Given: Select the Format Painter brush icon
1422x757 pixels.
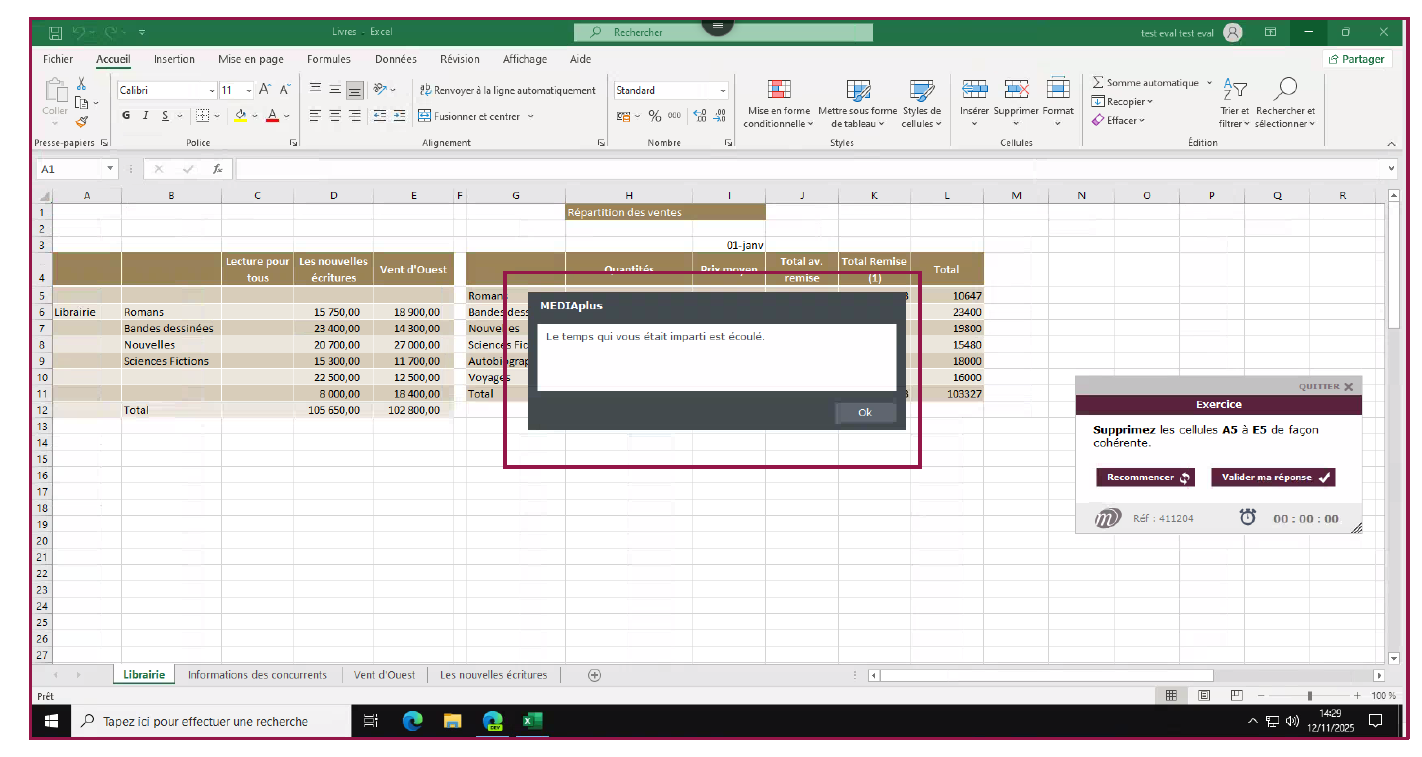Looking at the screenshot, I should 82,121.
